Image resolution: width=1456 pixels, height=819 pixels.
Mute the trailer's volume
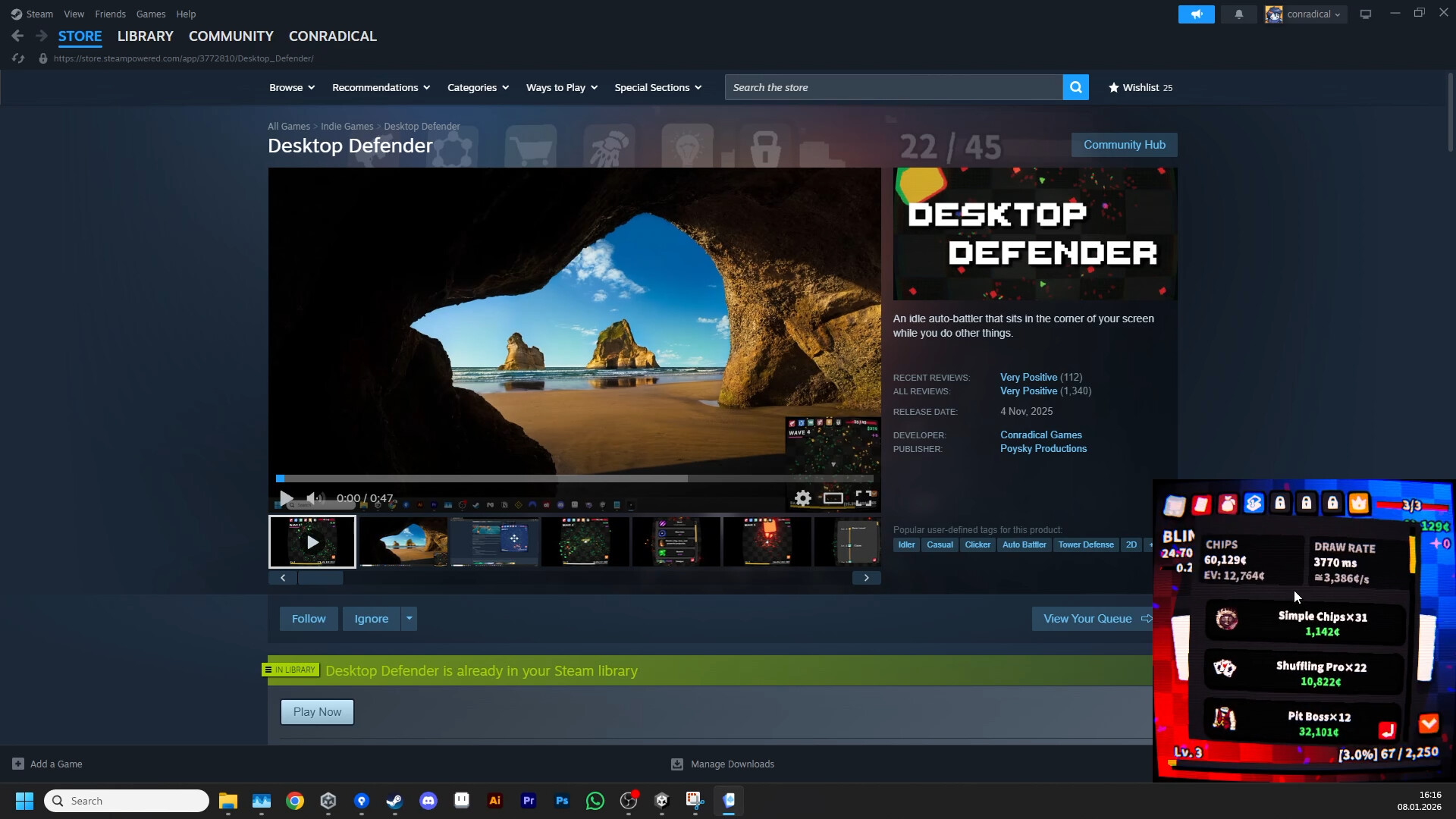[312, 498]
